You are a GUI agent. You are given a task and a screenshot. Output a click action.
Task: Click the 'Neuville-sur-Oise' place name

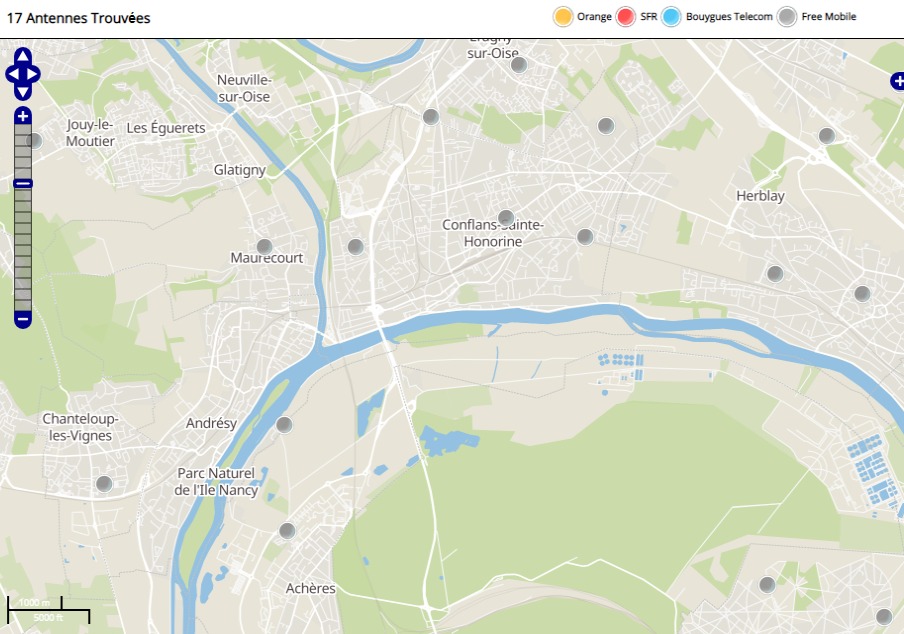pos(244,88)
